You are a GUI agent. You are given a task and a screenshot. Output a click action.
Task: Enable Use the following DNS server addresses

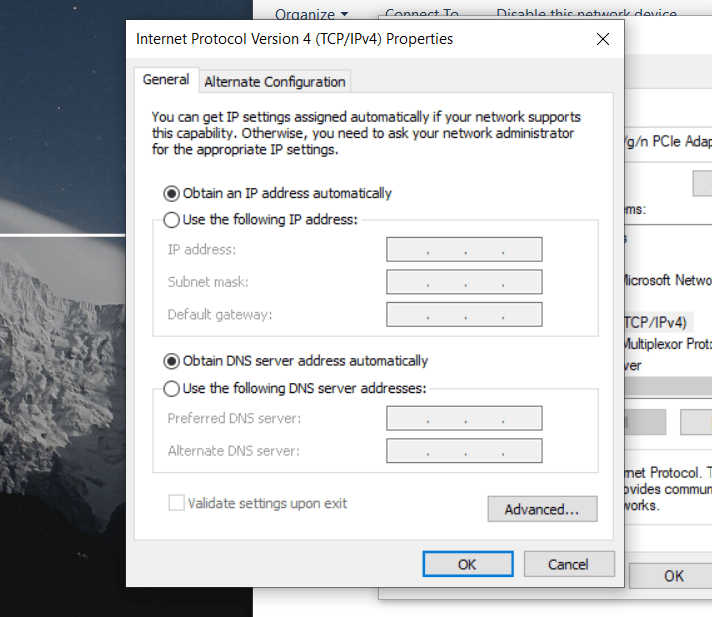point(172,388)
